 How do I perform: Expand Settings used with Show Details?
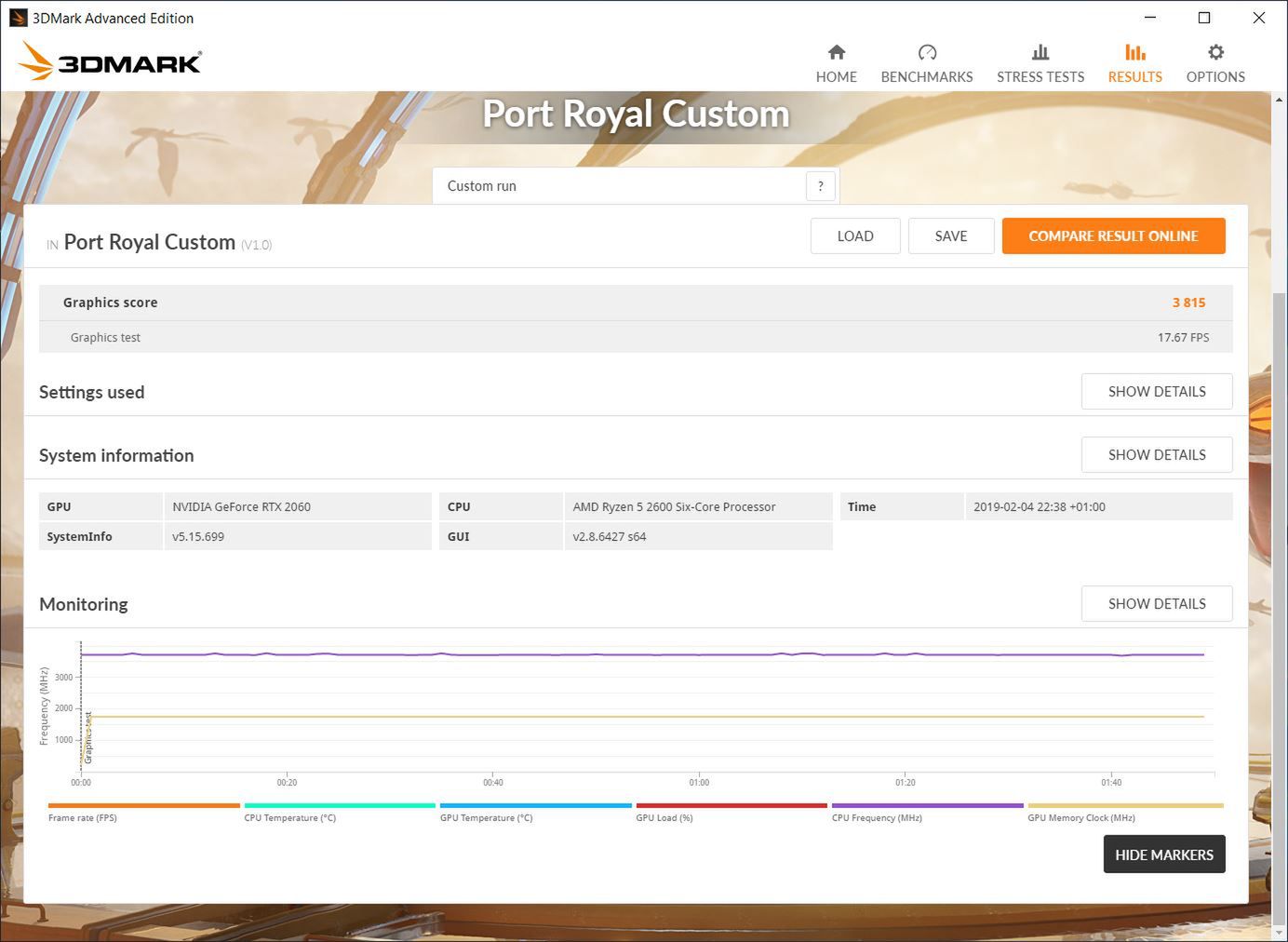click(x=1156, y=392)
